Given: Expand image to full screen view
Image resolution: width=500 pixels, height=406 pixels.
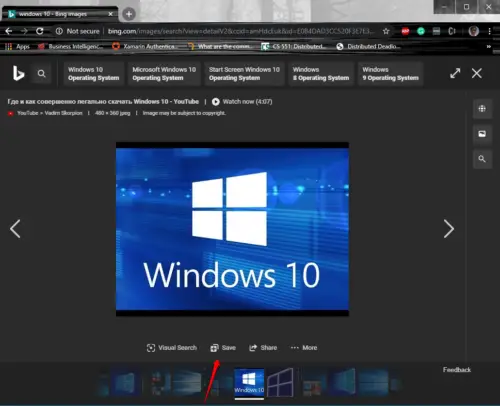Looking at the screenshot, I should (455, 73).
